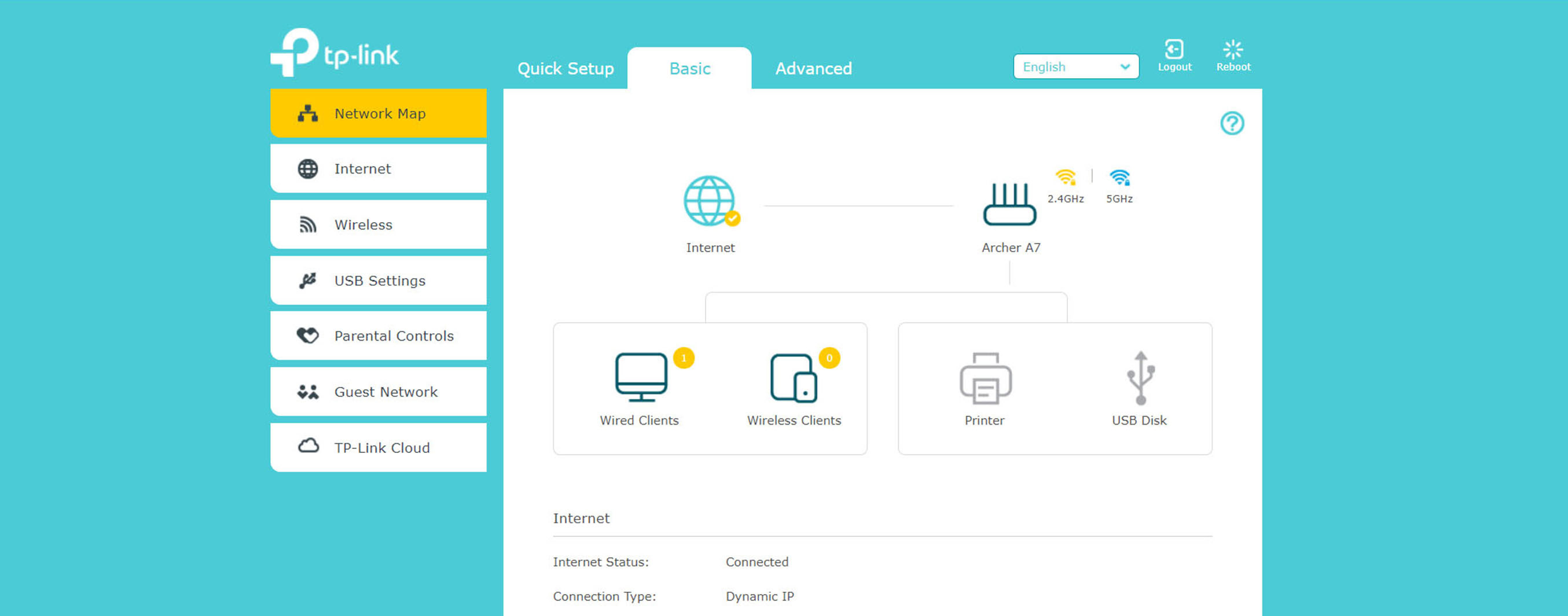The width and height of the screenshot is (1568, 616).
Task: Click the 'Wired Clients' label
Action: pyautogui.click(x=639, y=420)
